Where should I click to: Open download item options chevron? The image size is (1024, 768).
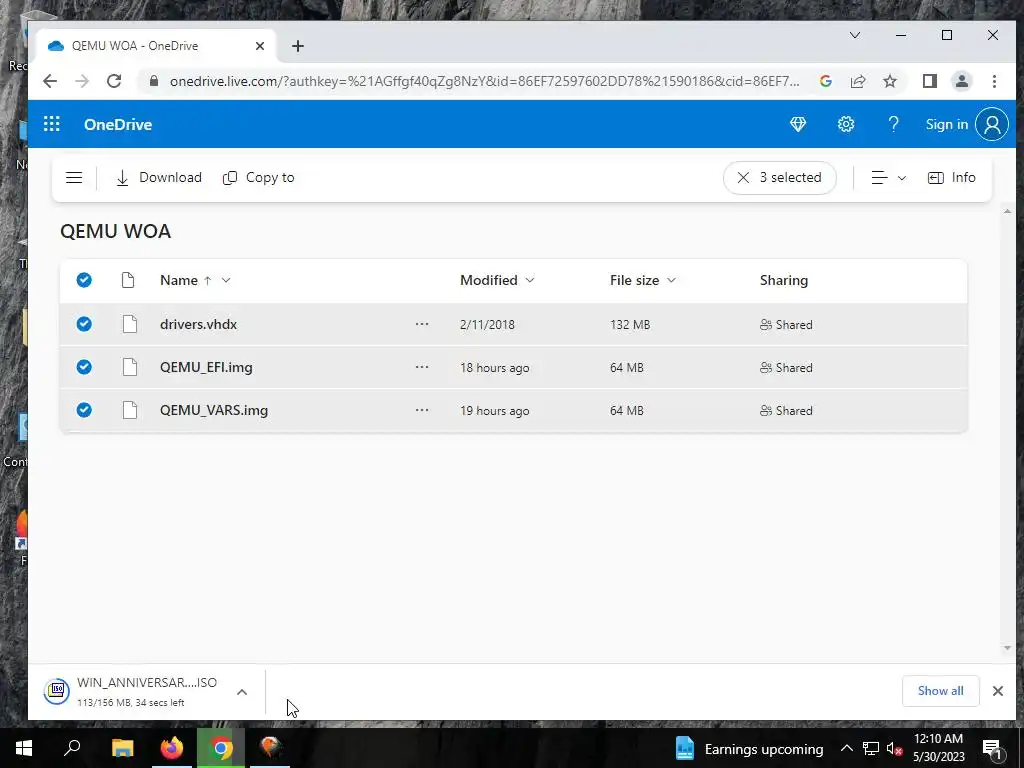coord(242,692)
